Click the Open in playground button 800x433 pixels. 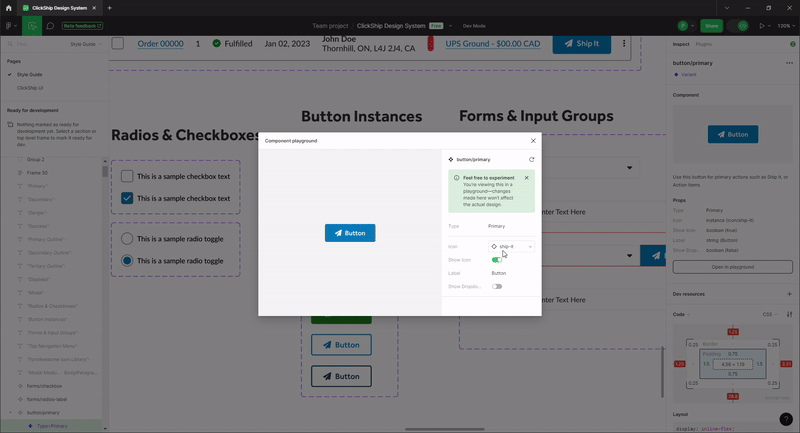pos(732,267)
